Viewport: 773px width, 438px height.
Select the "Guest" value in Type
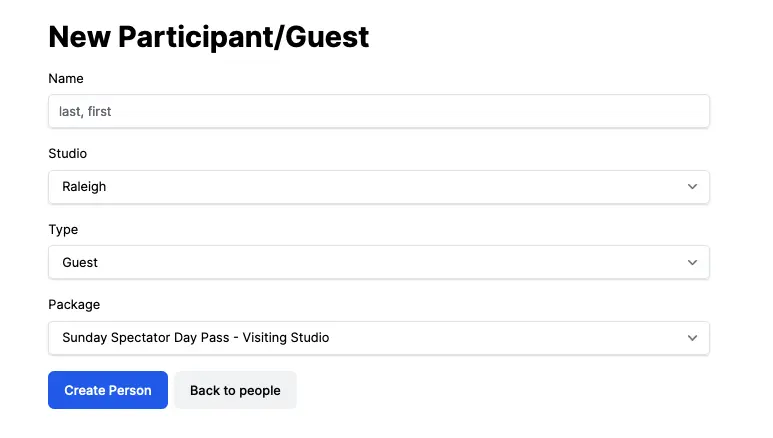click(x=80, y=263)
